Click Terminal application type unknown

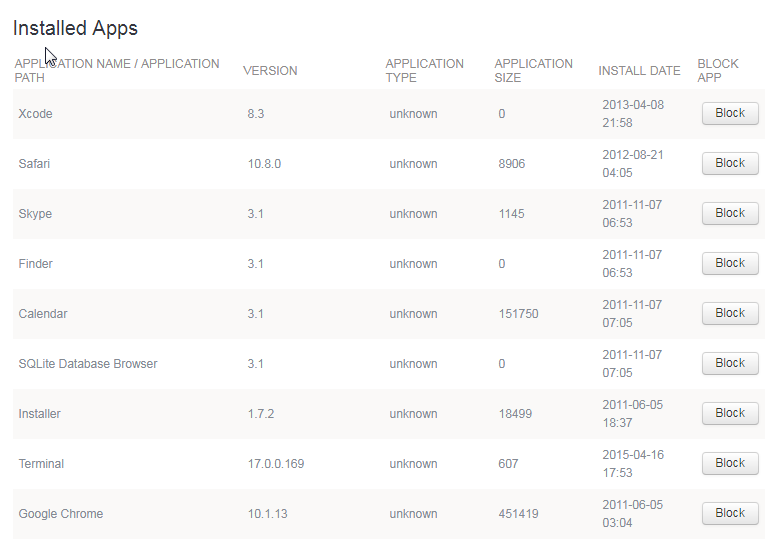[x=414, y=464]
